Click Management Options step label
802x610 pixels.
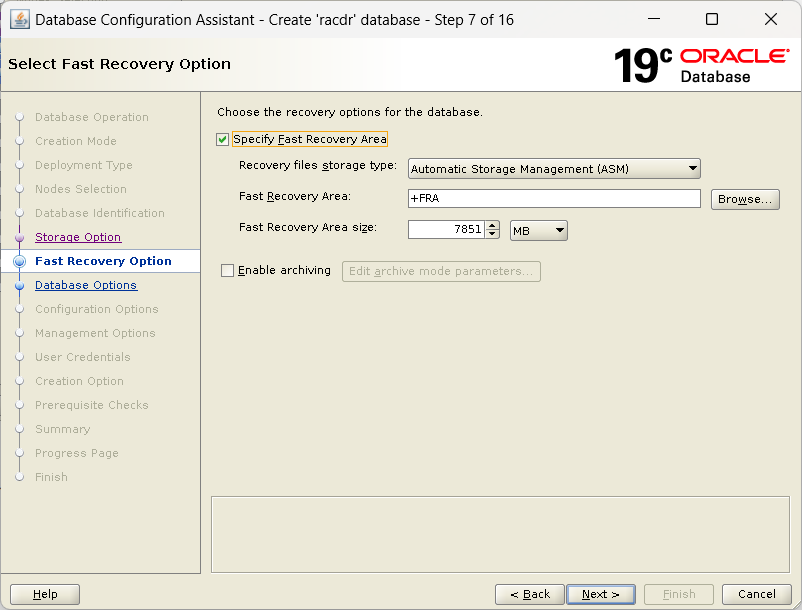95,333
